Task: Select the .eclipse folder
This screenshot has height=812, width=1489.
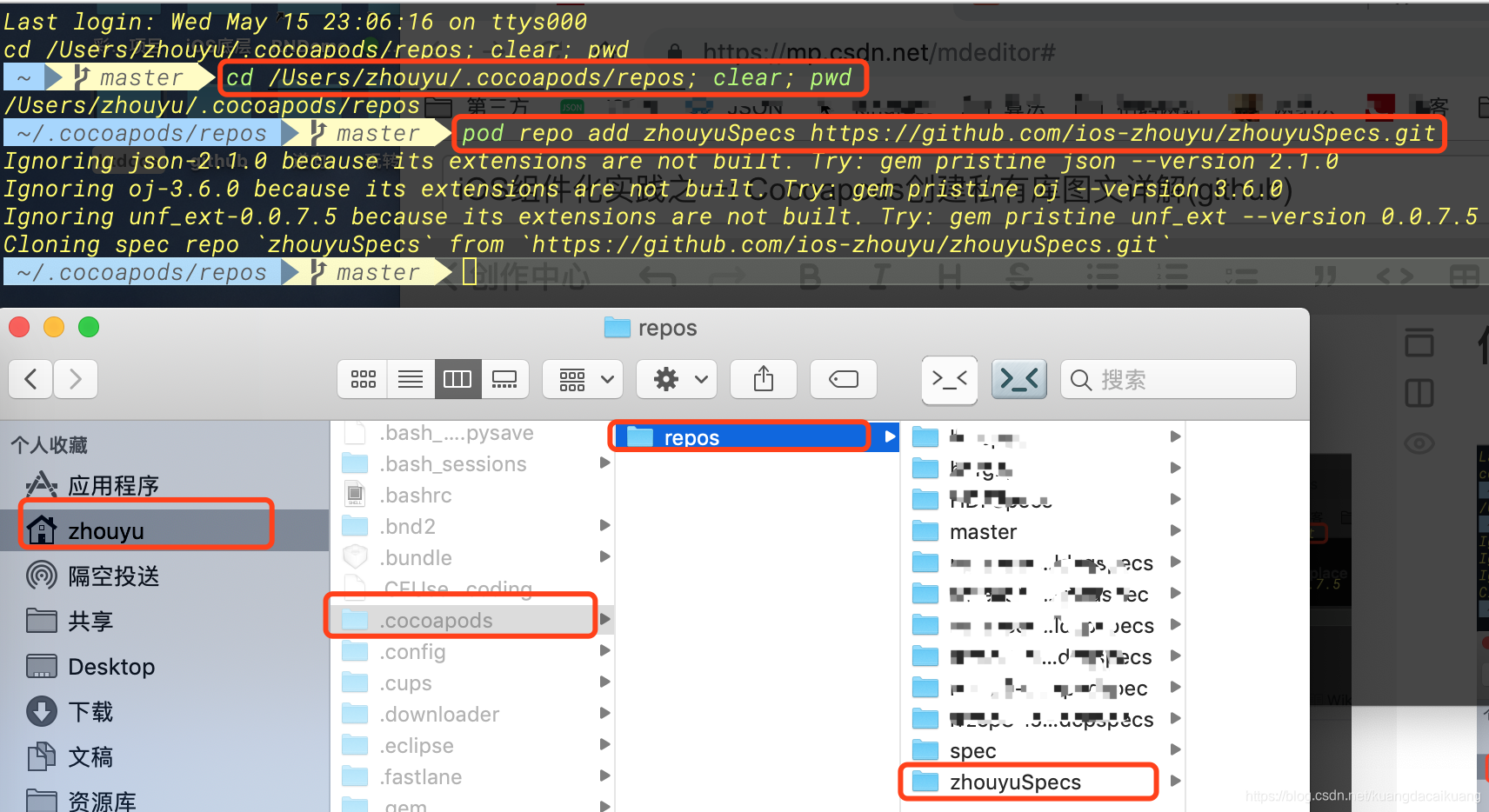Action: pyautogui.click(x=472, y=746)
